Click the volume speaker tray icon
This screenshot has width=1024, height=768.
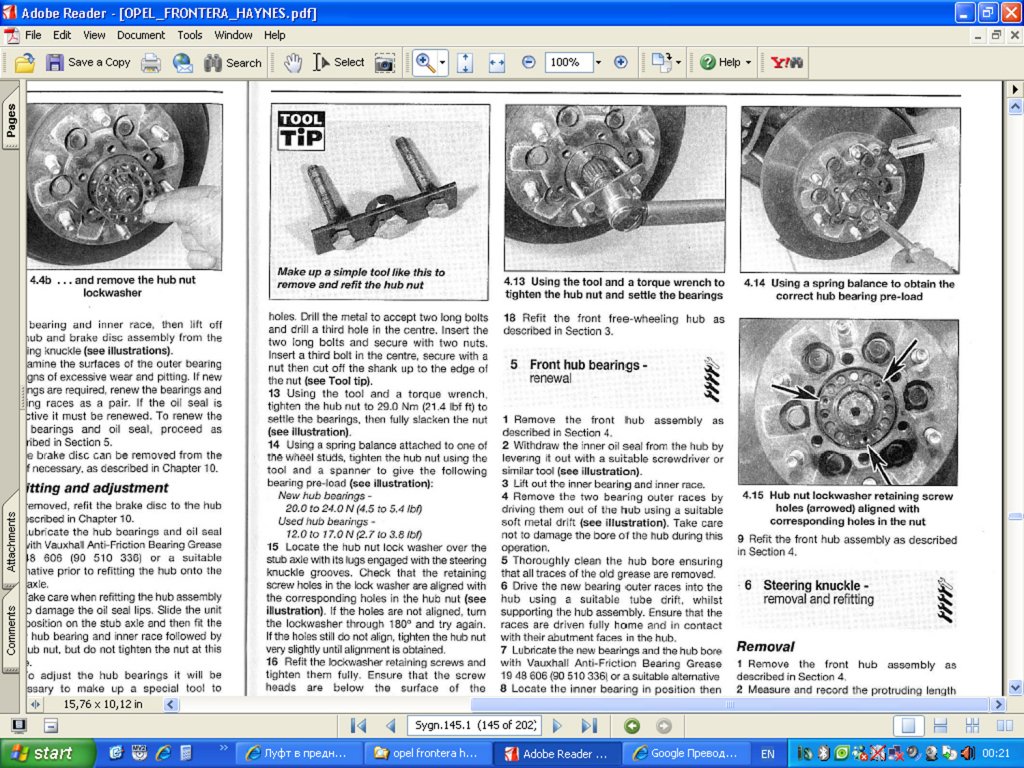[x=968, y=753]
